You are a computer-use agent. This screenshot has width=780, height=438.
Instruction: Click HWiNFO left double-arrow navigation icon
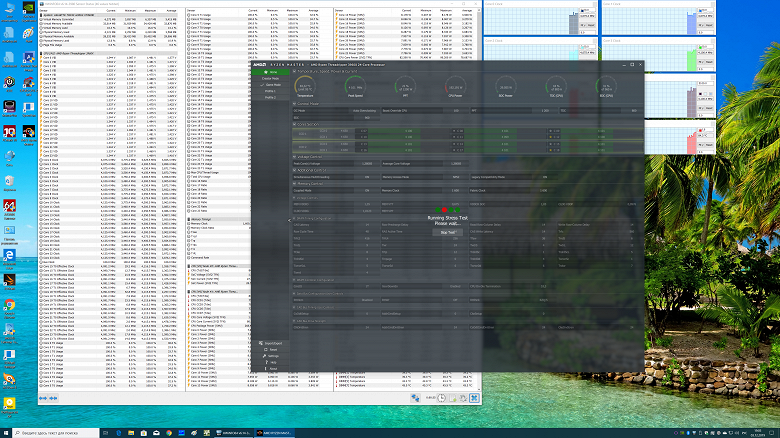[x=43, y=398]
